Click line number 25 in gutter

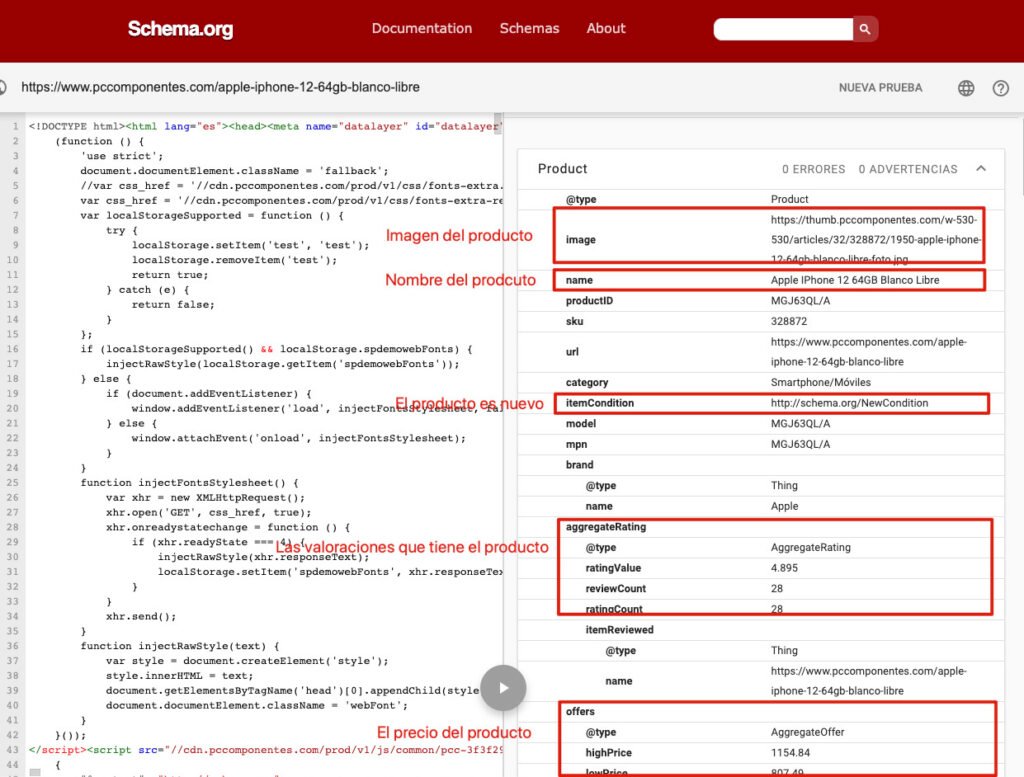(12, 483)
